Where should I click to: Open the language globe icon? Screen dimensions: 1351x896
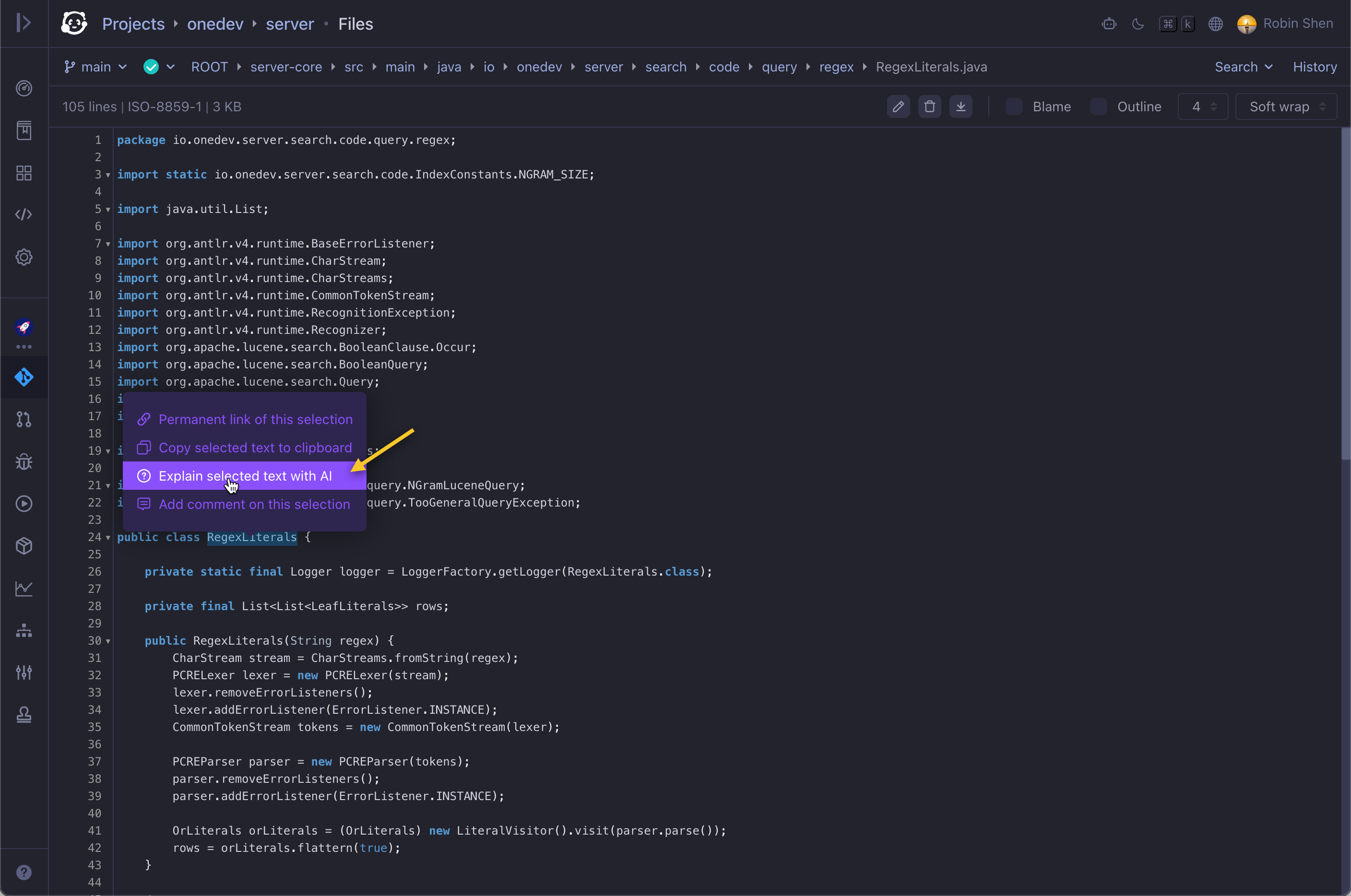1216,24
